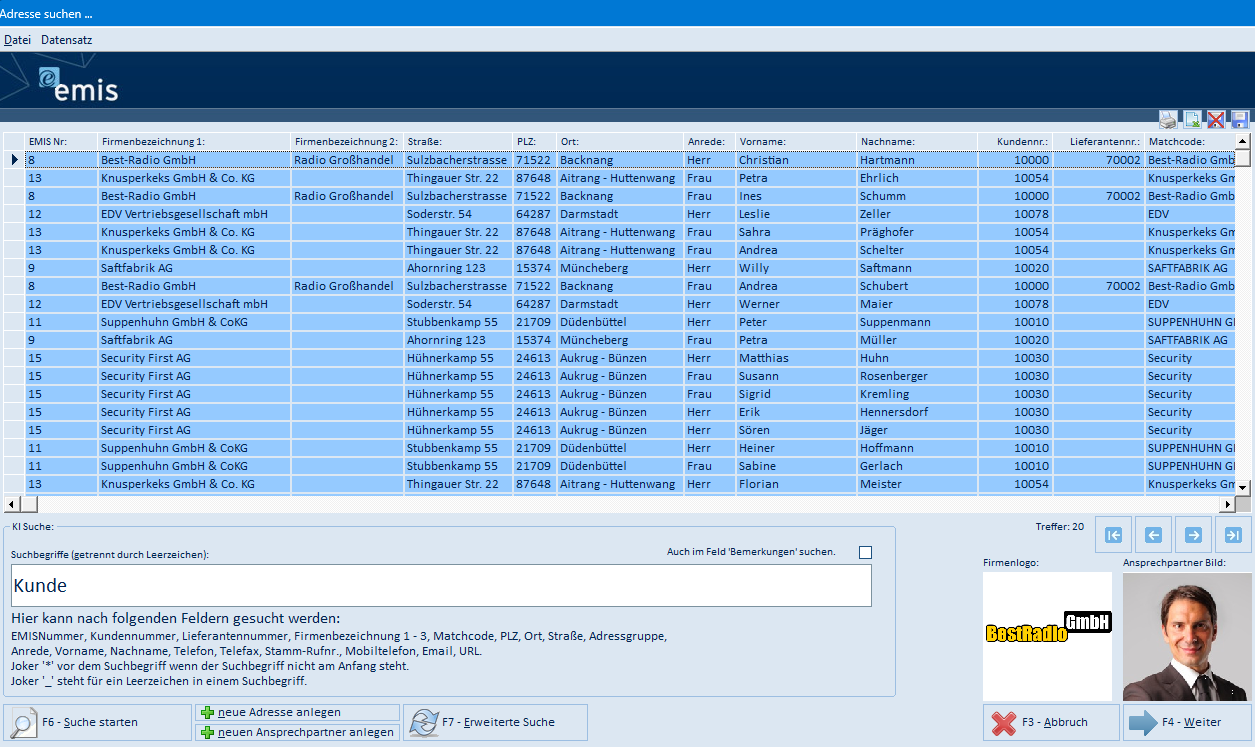Select the cell 'Meister'
The width and height of the screenshot is (1255, 747).
tap(917, 484)
